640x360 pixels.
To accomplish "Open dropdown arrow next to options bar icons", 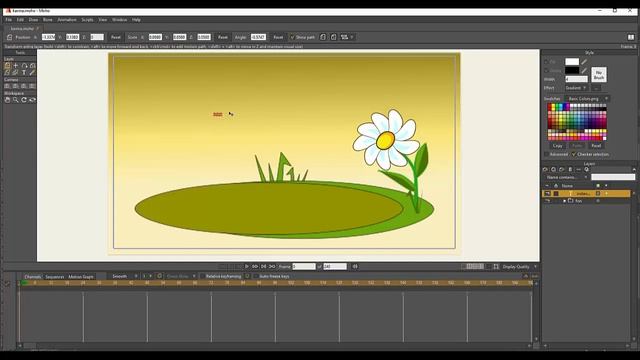I will (x=352, y=37).
